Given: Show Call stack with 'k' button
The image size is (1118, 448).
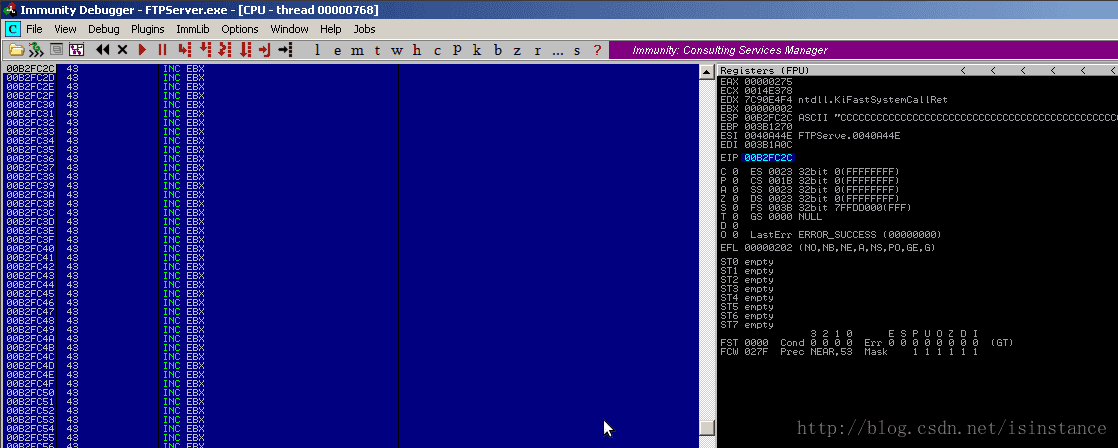Looking at the screenshot, I should tap(477, 50).
